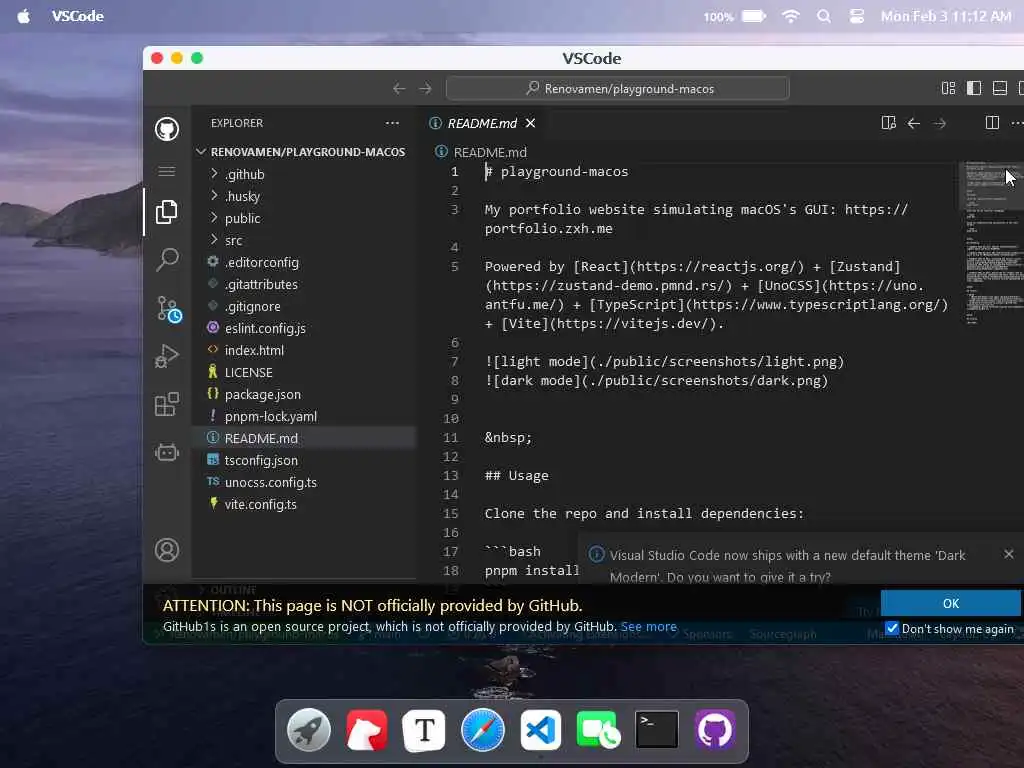Image resolution: width=1024 pixels, height=768 pixels.
Task: Open GitHub in the Dock
Action: coord(714,729)
